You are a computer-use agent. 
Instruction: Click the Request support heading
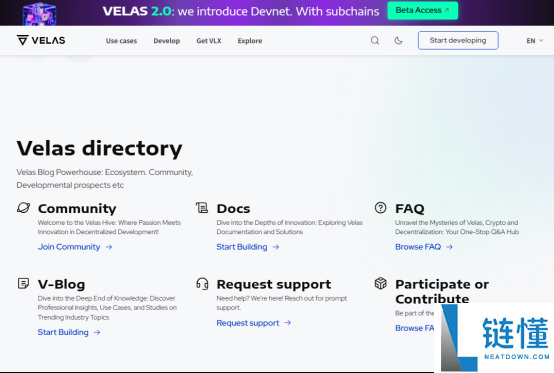pyautogui.click(x=274, y=284)
